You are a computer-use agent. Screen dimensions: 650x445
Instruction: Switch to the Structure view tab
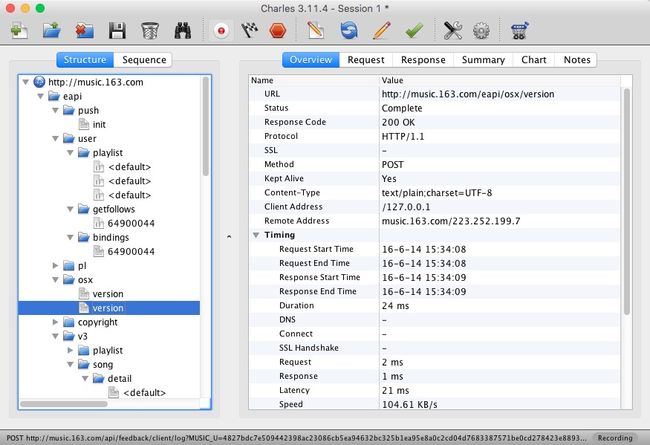click(85, 60)
